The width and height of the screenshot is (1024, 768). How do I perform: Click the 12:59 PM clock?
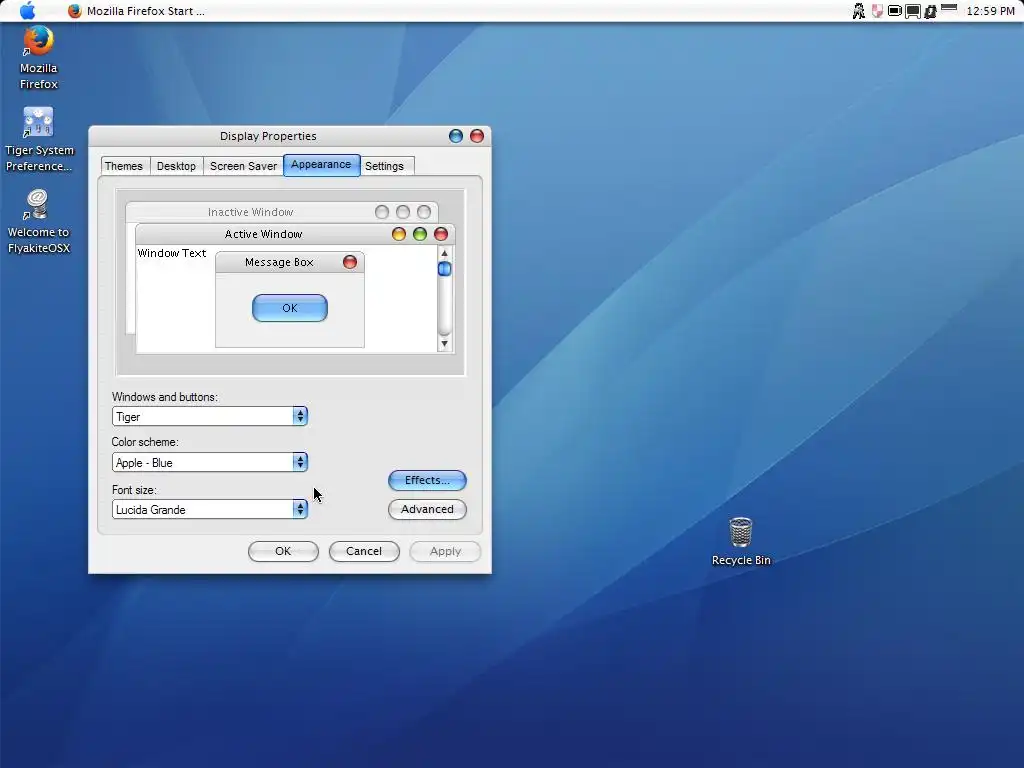click(990, 11)
